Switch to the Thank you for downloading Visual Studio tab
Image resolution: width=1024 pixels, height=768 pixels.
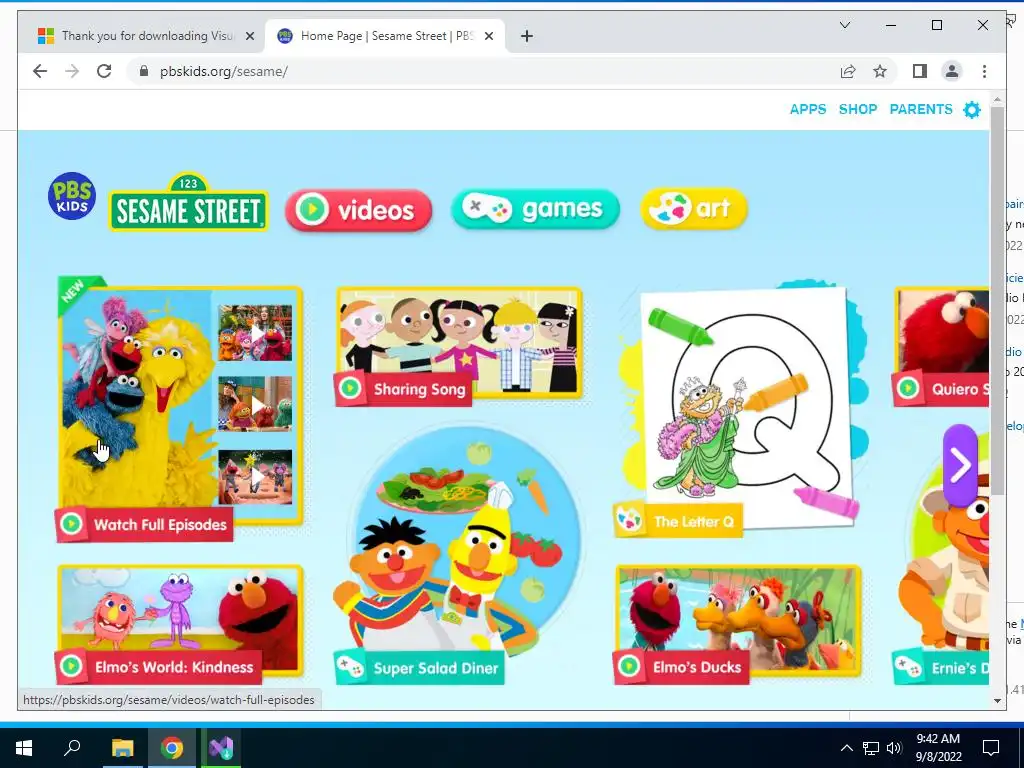coord(145,36)
